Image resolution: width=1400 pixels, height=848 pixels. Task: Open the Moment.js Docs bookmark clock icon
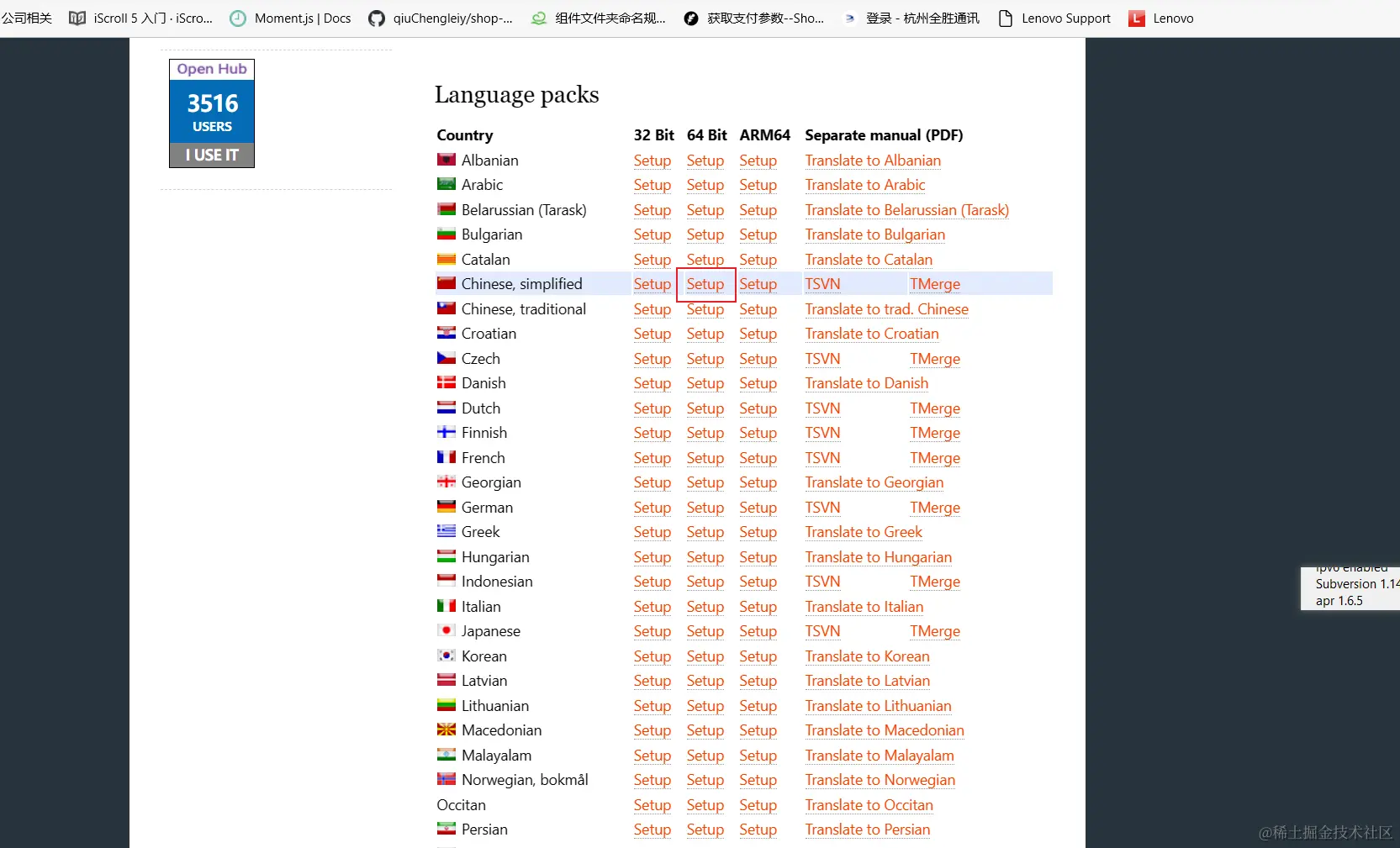(x=239, y=18)
